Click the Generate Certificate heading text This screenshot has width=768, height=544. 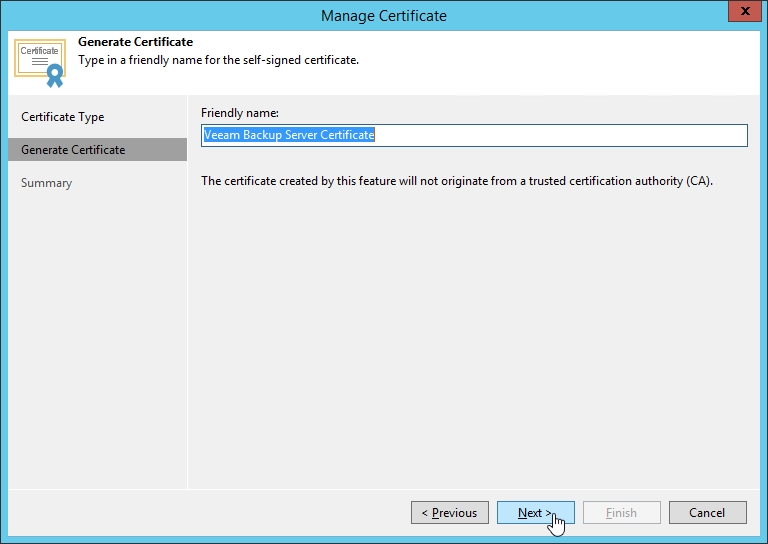[135, 42]
